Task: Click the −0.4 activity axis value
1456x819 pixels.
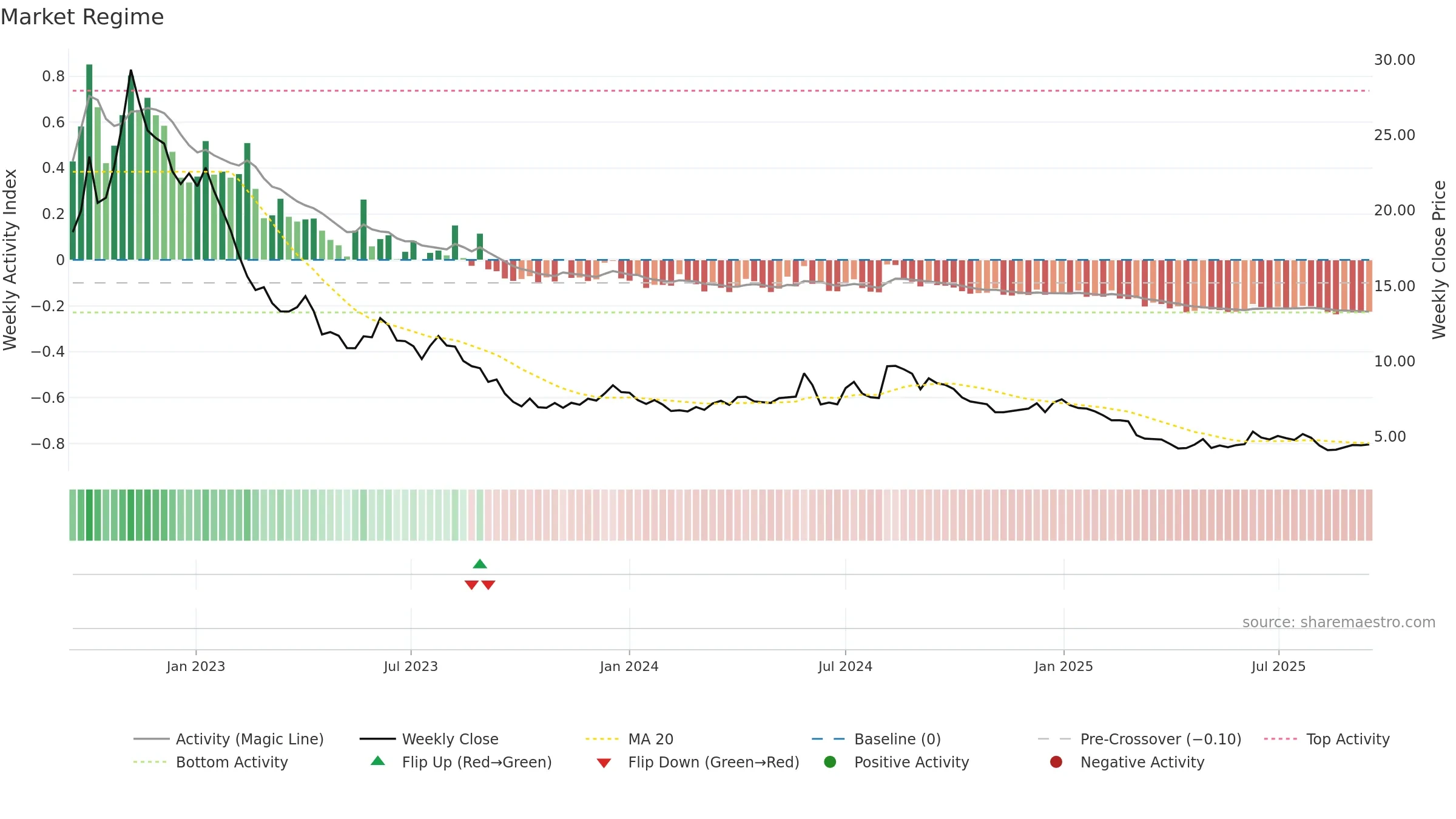Action: coord(48,352)
